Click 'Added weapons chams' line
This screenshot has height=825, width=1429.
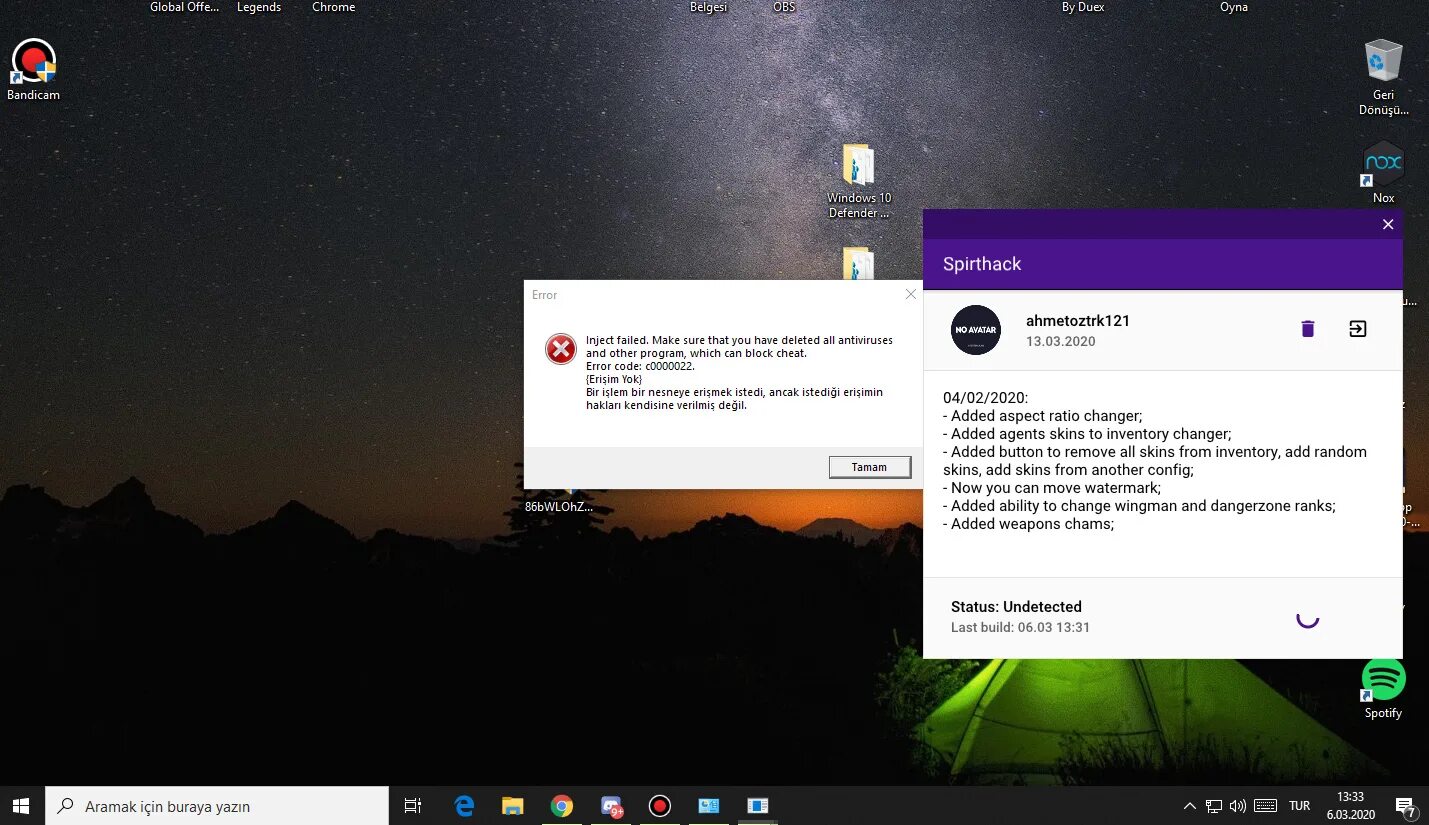pyautogui.click(x=1028, y=524)
